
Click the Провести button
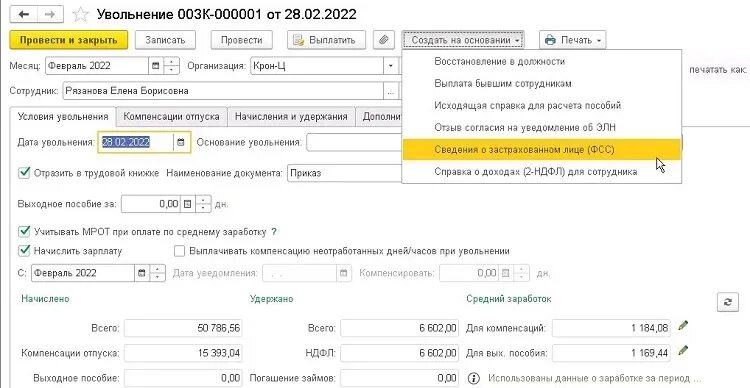(x=242, y=40)
